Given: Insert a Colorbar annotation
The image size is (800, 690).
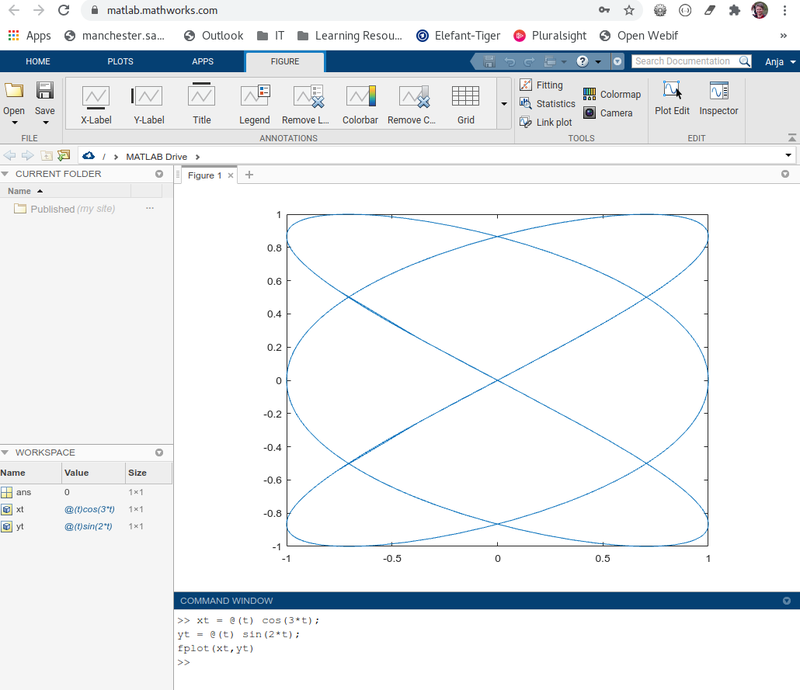Looking at the screenshot, I should 360,103.
